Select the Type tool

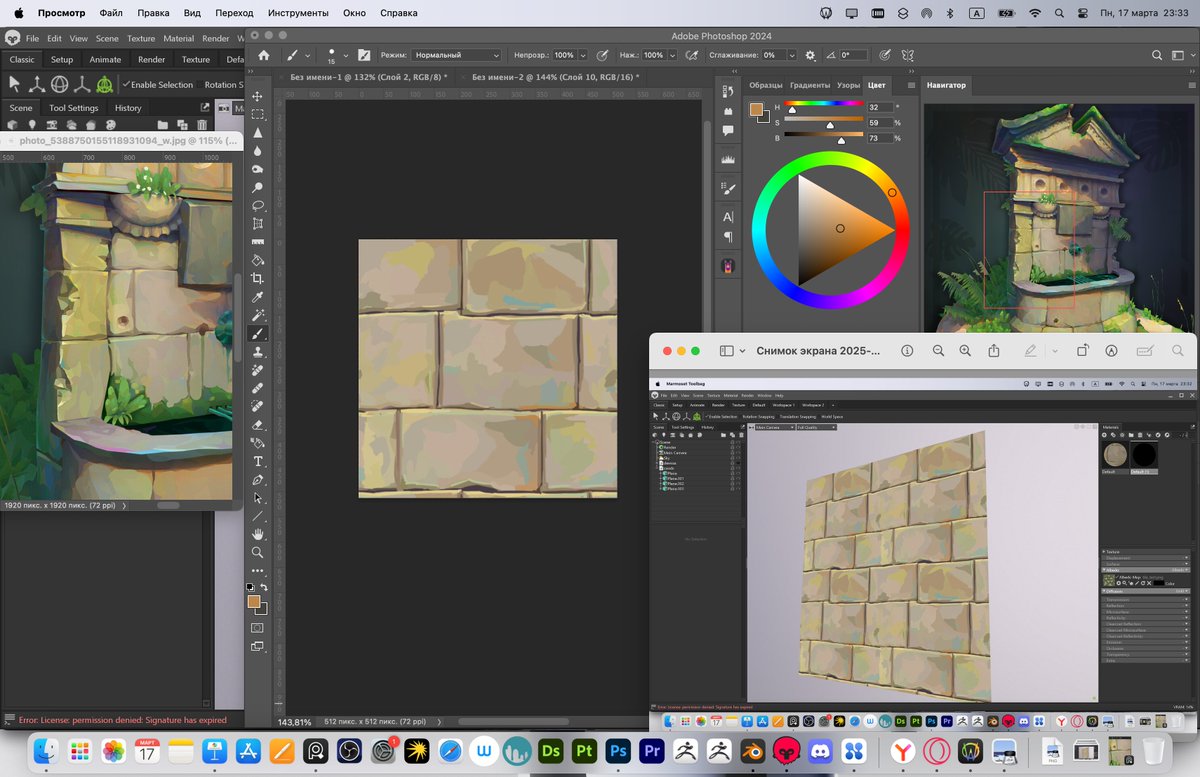(x=258, y=461)
